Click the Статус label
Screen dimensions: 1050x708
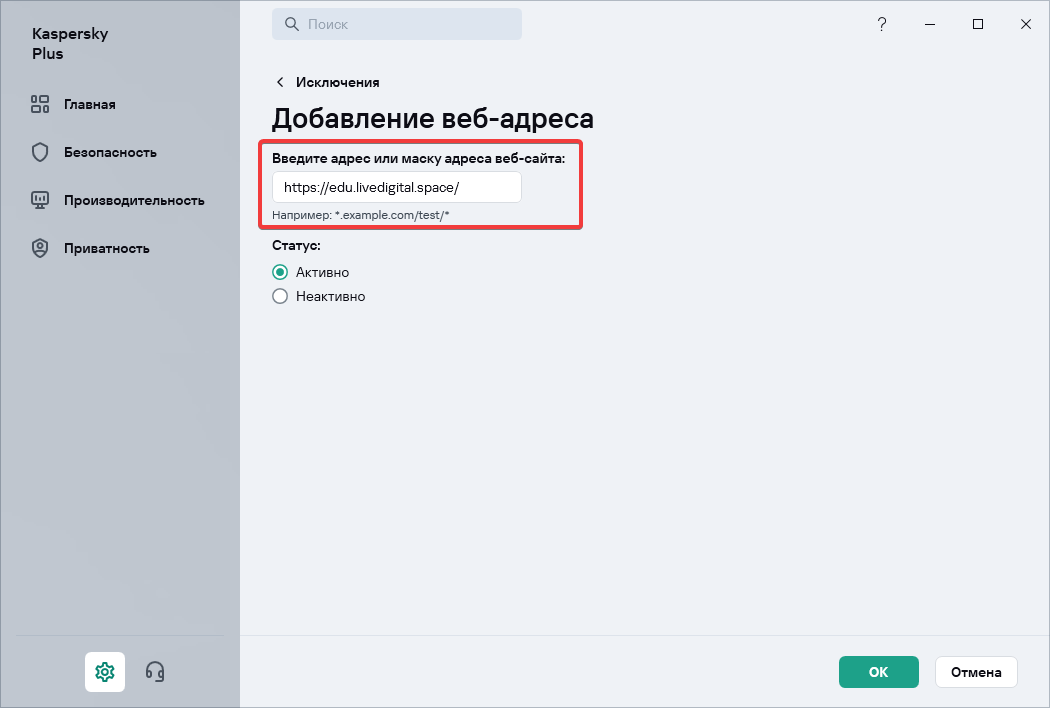[x=296, y=245]
